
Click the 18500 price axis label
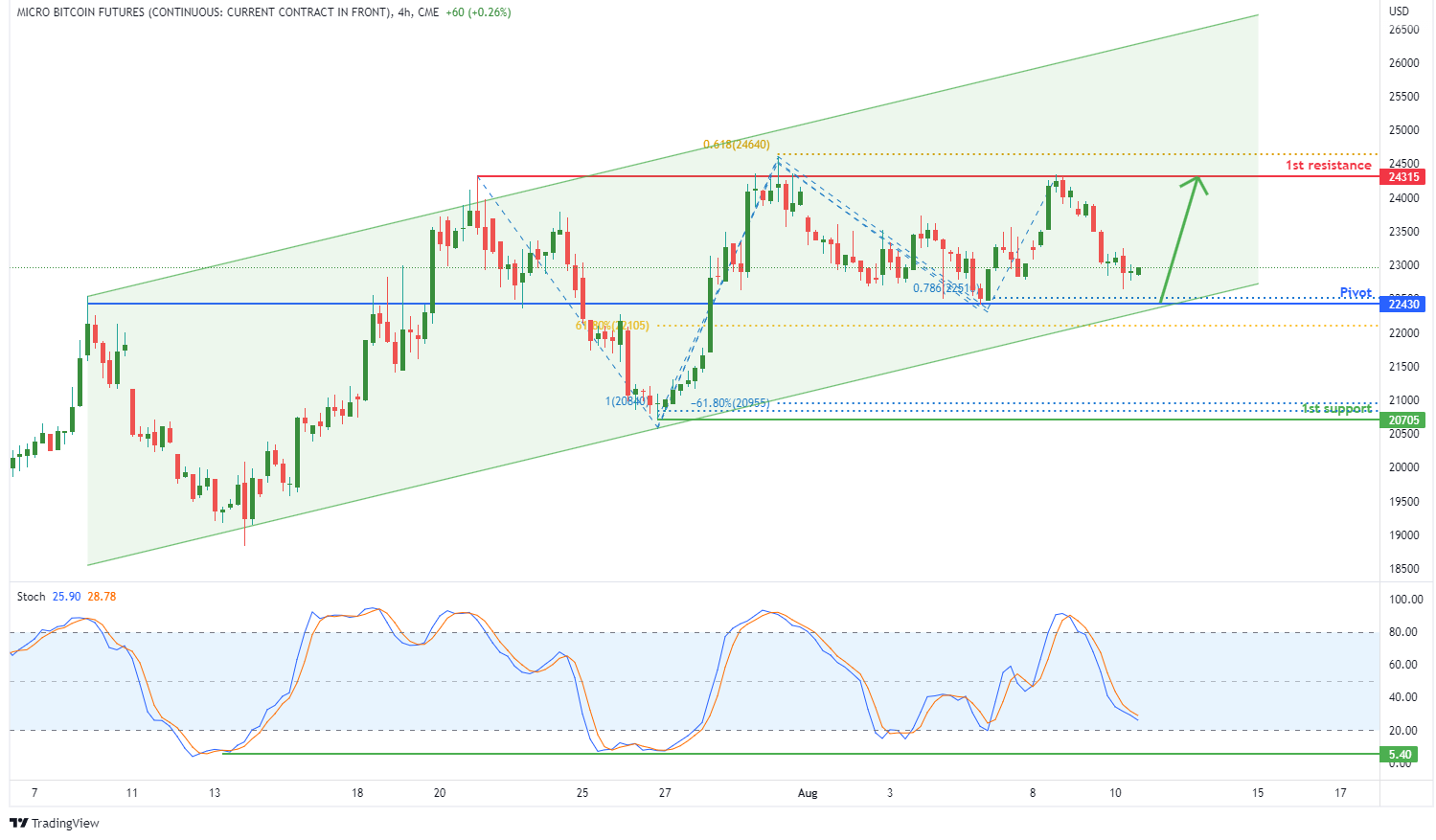(x=1403, y=569)
